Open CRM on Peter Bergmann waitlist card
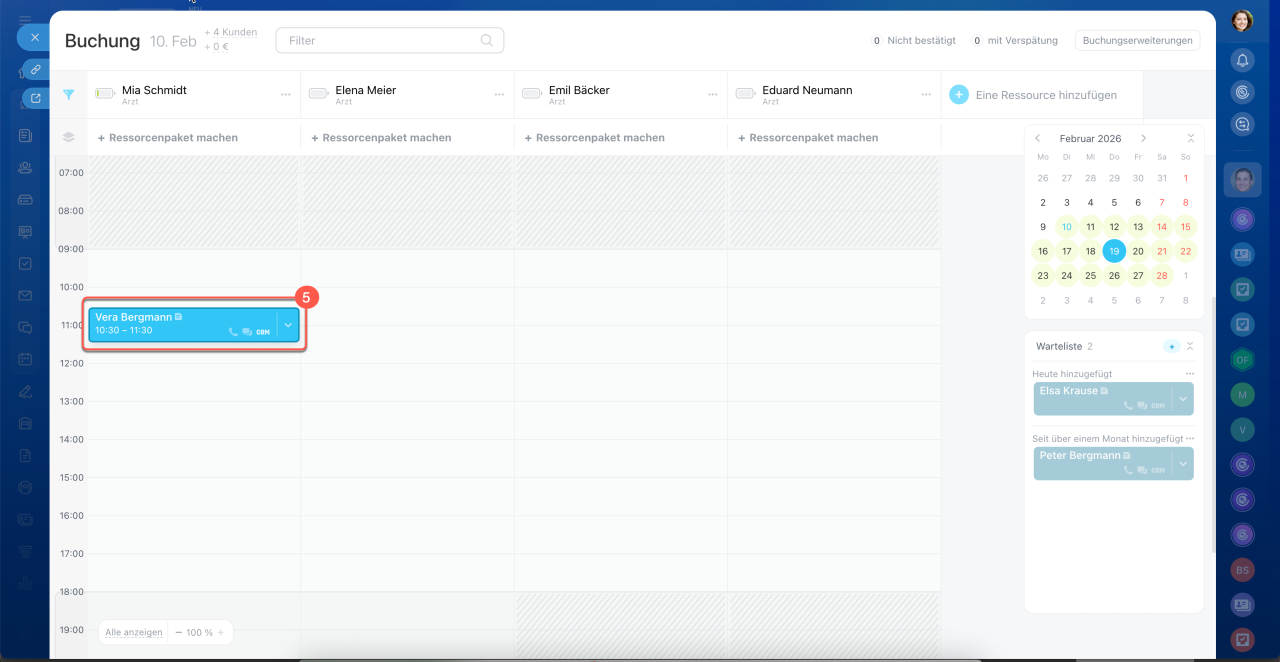Image resolution: width=1280 pixels, height=662 pixels. 1158,470
